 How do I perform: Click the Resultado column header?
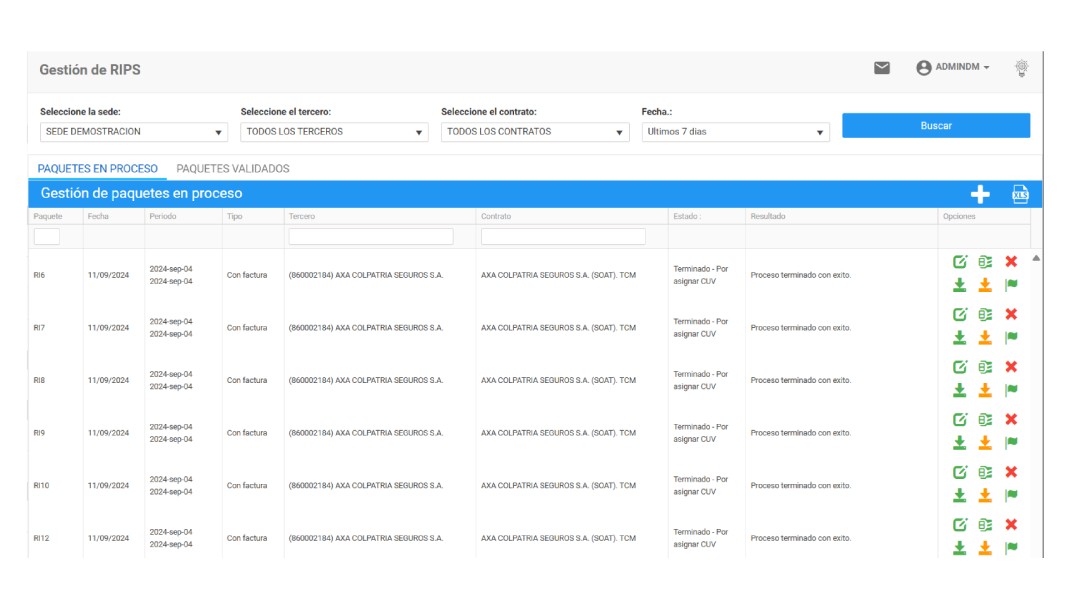768,216
